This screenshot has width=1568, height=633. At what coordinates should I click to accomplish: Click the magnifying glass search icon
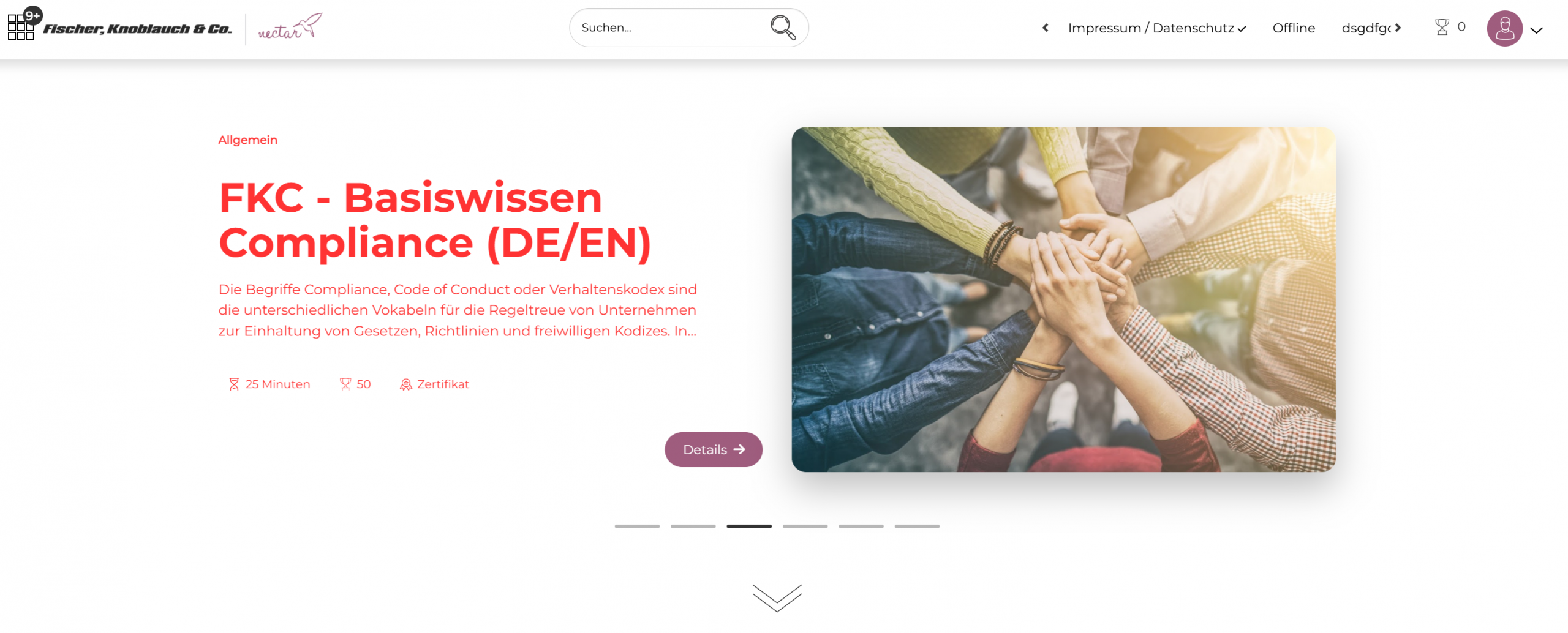point(783,28)
